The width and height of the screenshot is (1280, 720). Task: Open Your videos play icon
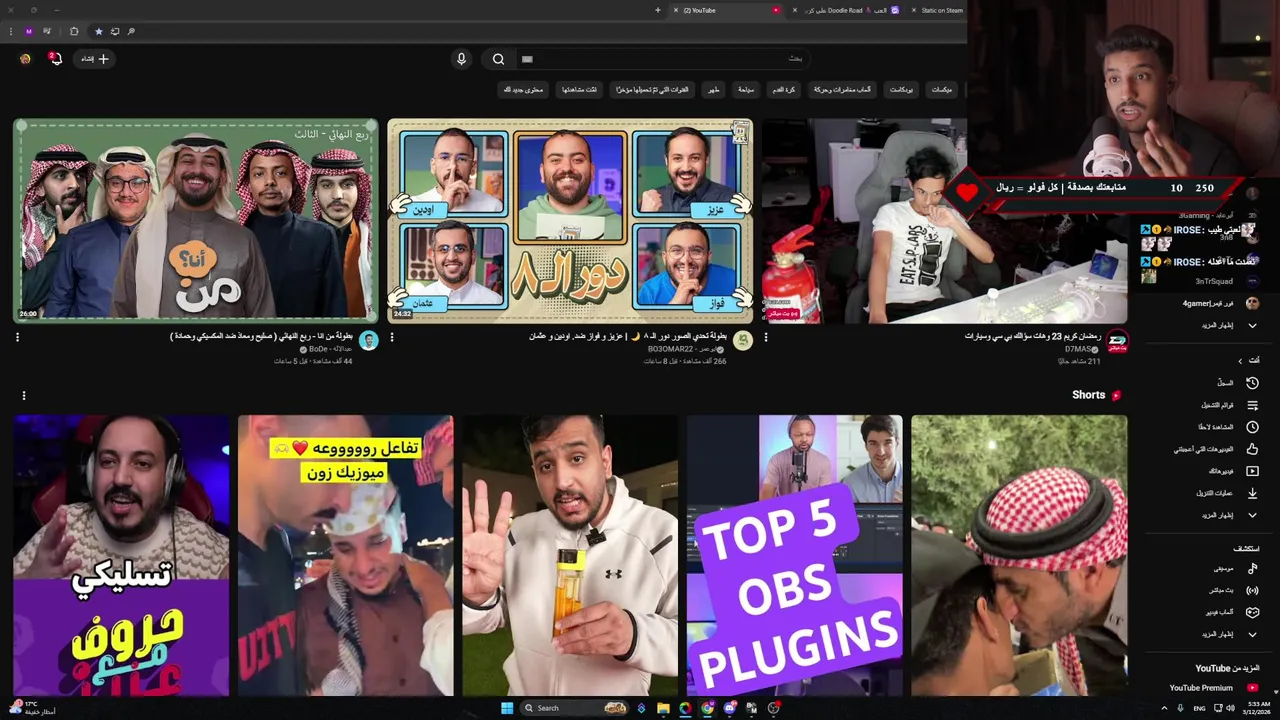(x=1252, y=471)
